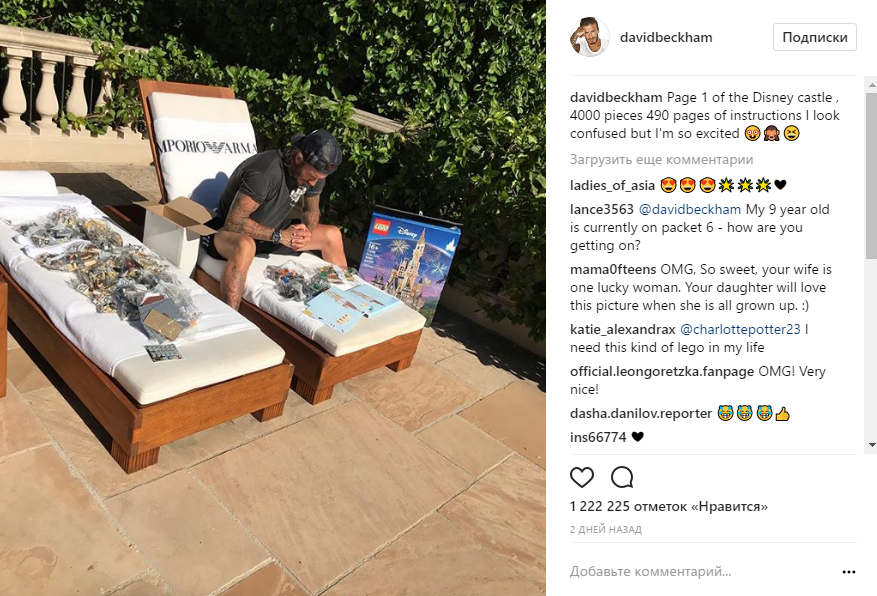Open the katie_alexandrax profile link
The height and width of the screenshot is (596, 877).
623,329
